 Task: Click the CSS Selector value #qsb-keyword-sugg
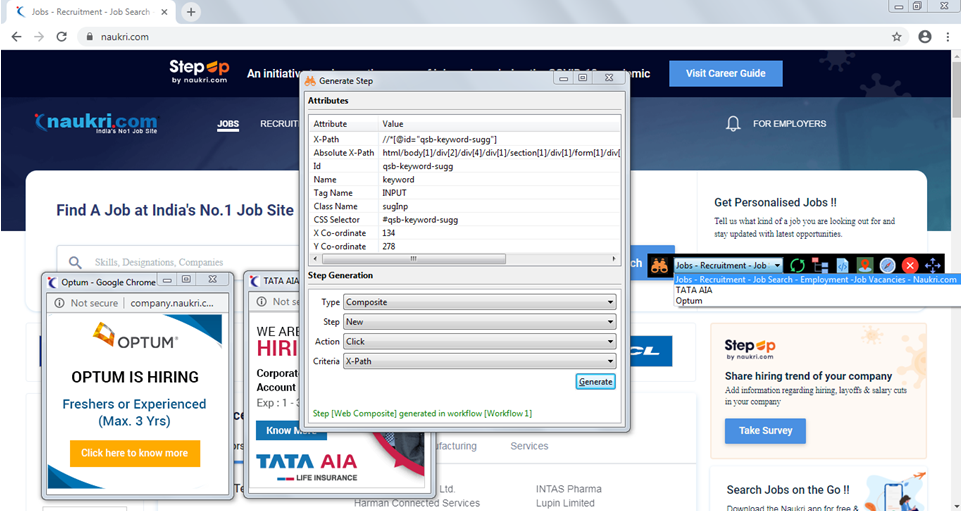click(499, 219)
